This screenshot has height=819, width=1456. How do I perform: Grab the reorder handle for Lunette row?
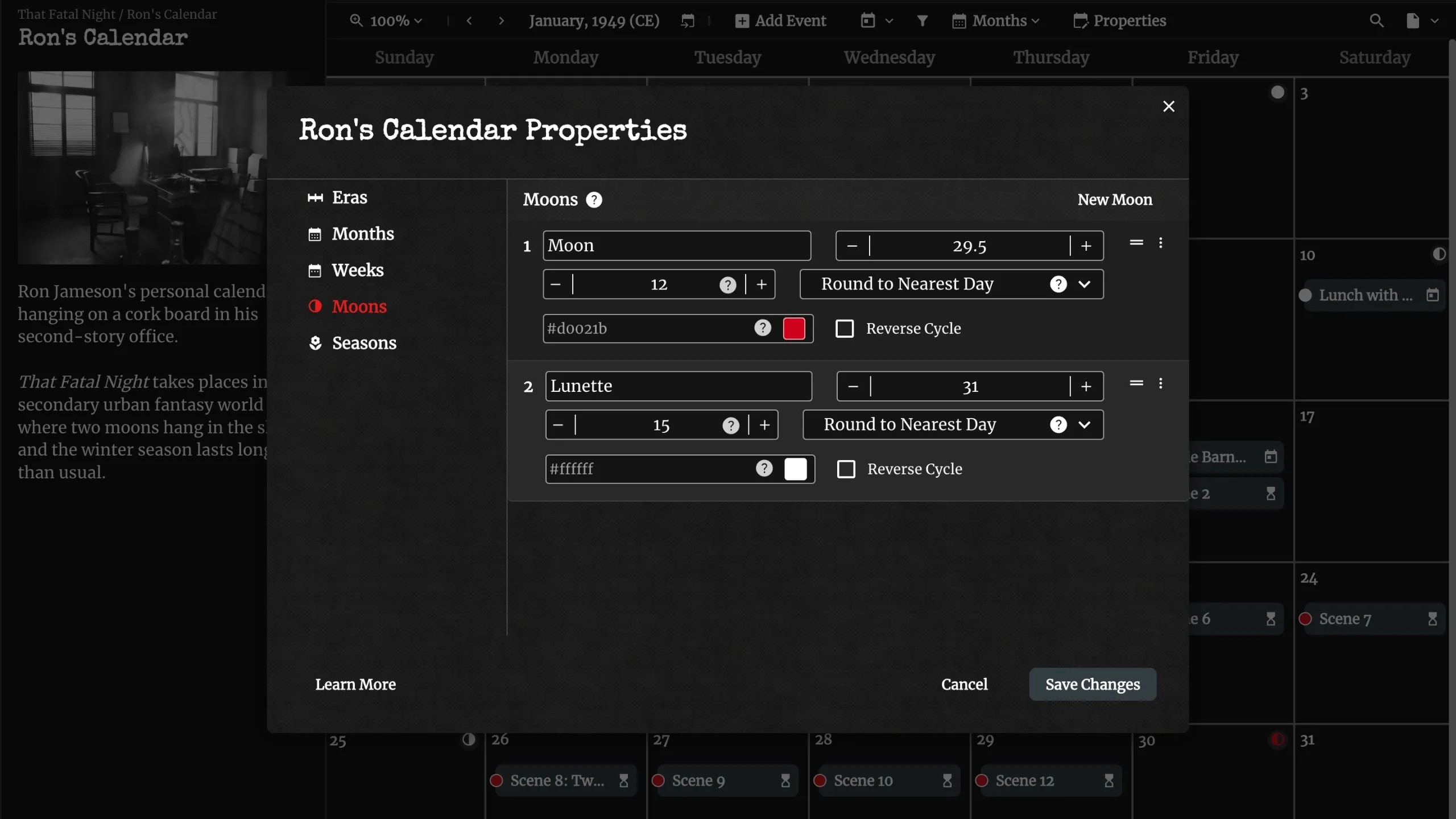point(1136,383)
